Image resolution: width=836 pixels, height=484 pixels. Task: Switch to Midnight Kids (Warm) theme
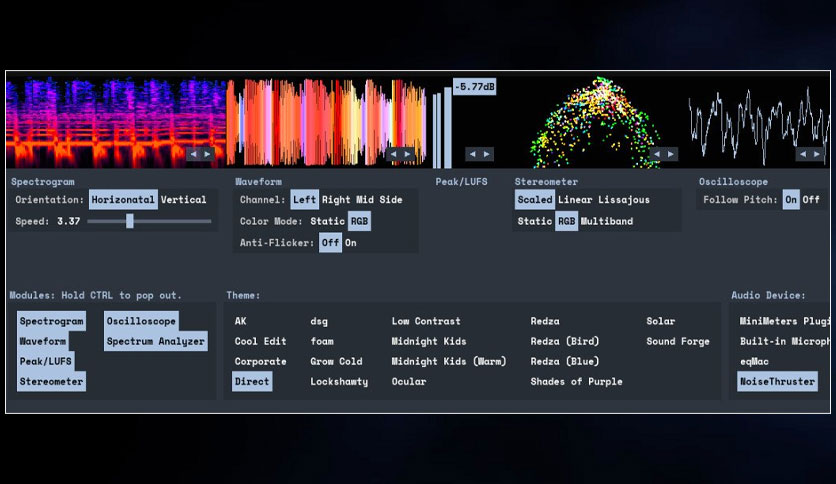click(449, 361)
